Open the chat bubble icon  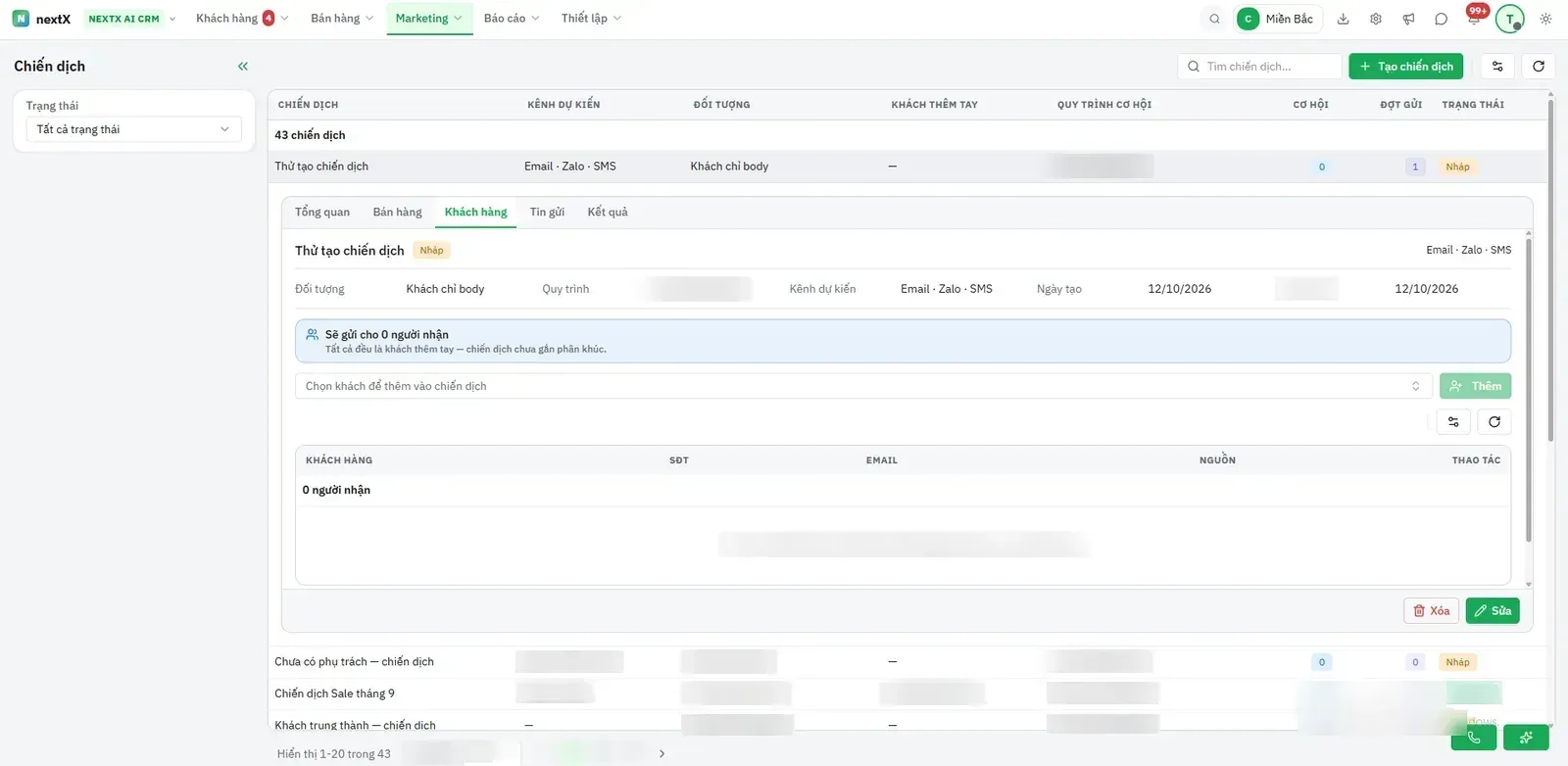point(1441,19)
